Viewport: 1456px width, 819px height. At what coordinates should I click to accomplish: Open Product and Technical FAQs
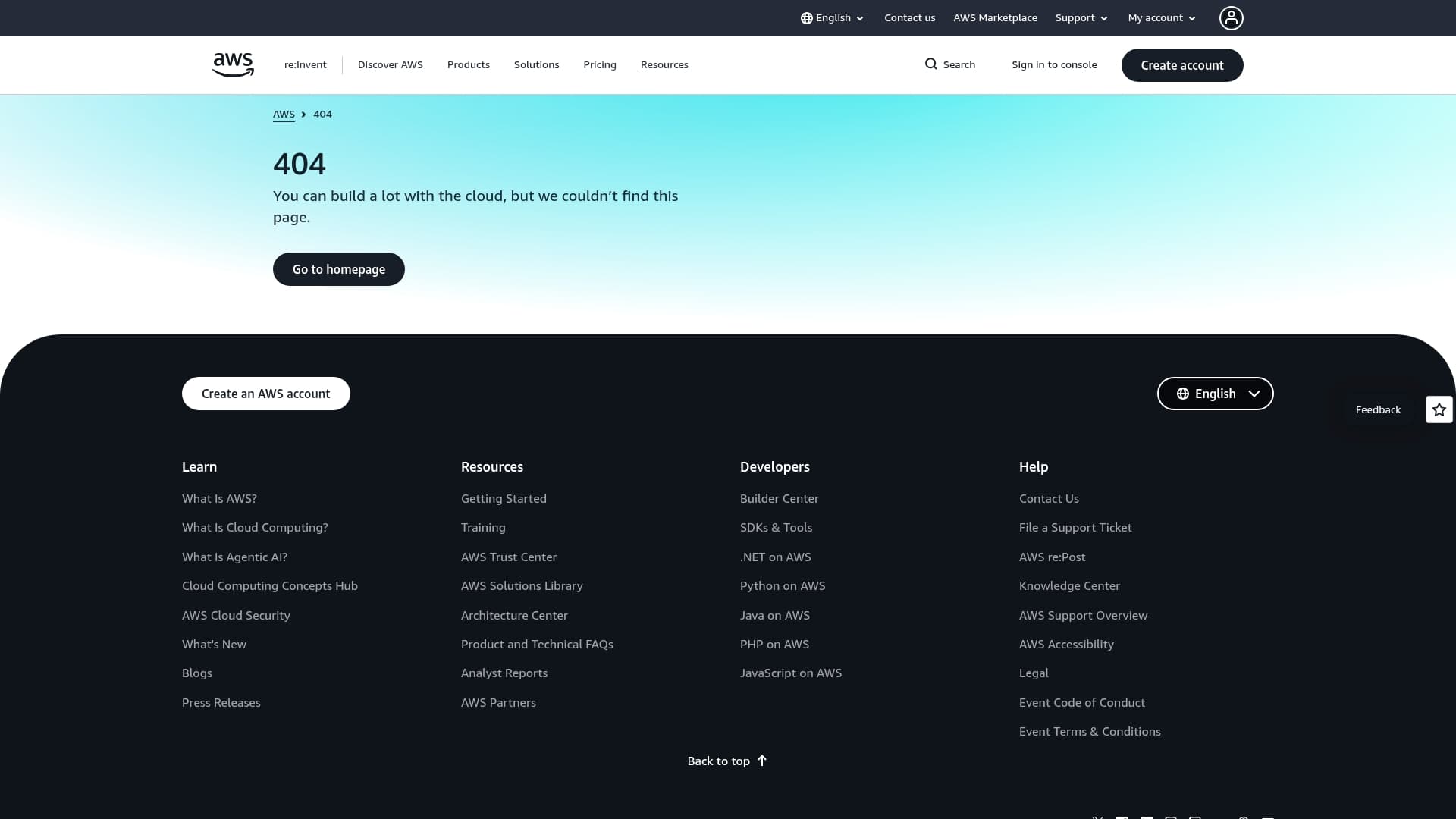(x=537, y=644)
